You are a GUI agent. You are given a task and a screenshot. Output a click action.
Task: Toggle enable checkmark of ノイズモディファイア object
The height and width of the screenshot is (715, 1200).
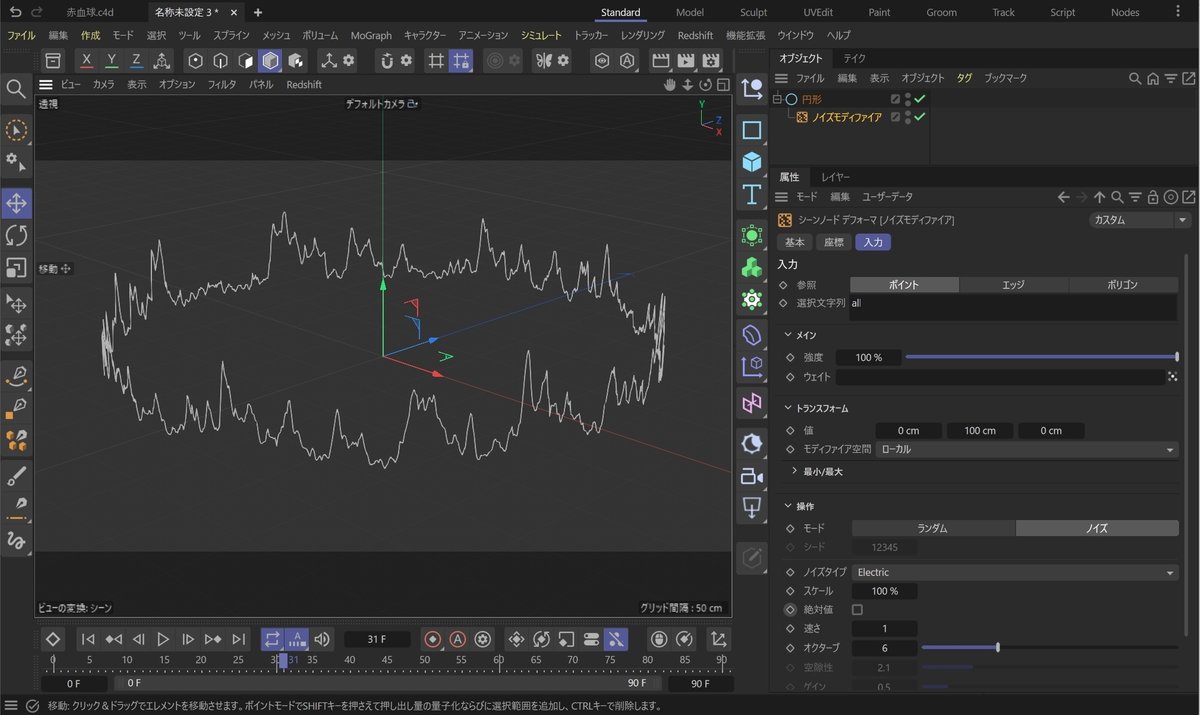919,117
